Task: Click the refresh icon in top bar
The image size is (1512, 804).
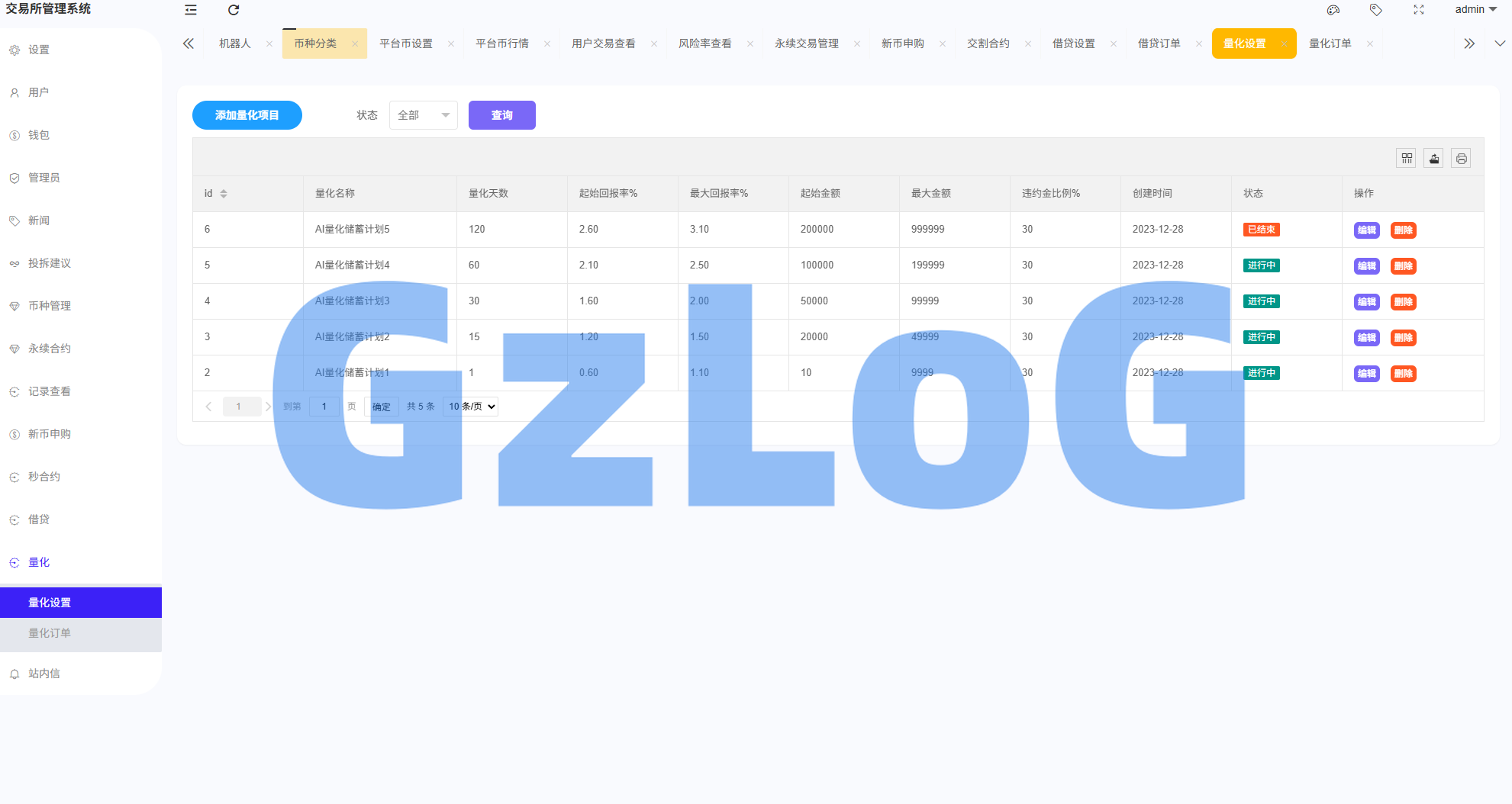Action: (x=234, y=10)
